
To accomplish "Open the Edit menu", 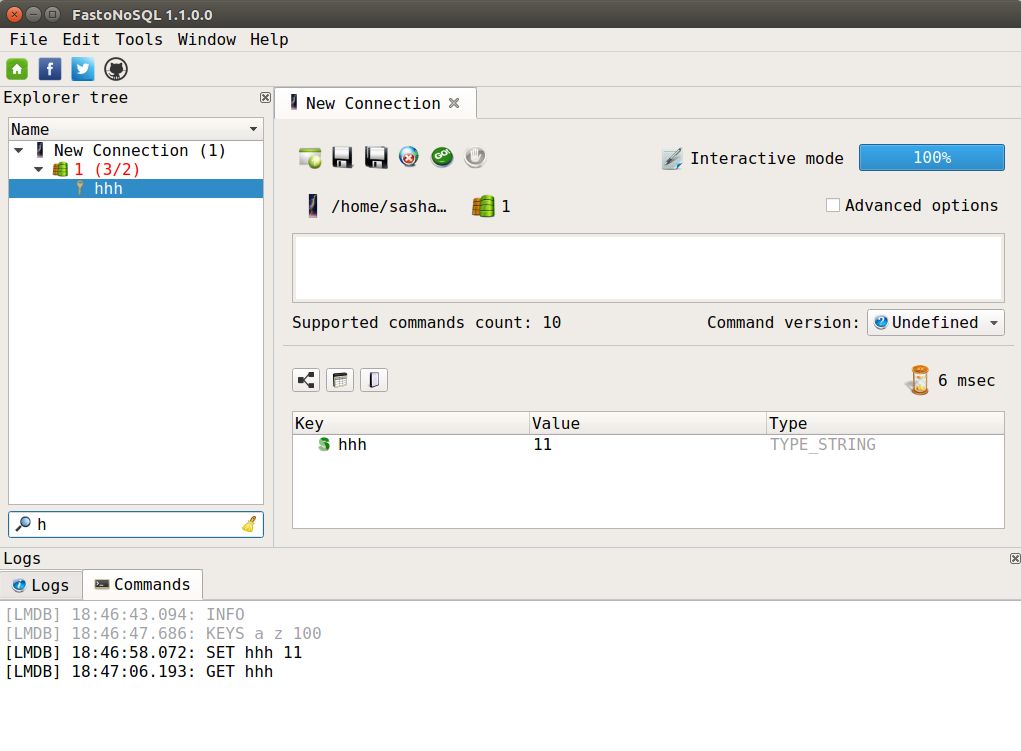I will coord(81,40).
